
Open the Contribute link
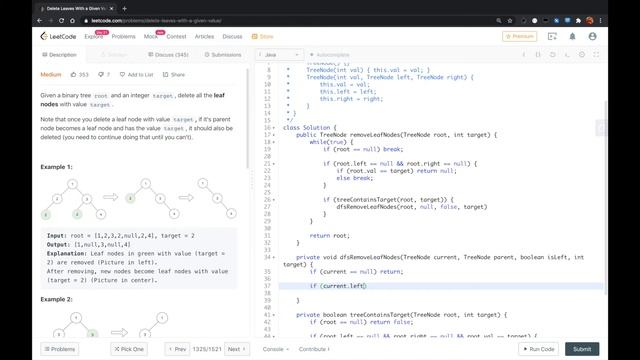[314, 349]
